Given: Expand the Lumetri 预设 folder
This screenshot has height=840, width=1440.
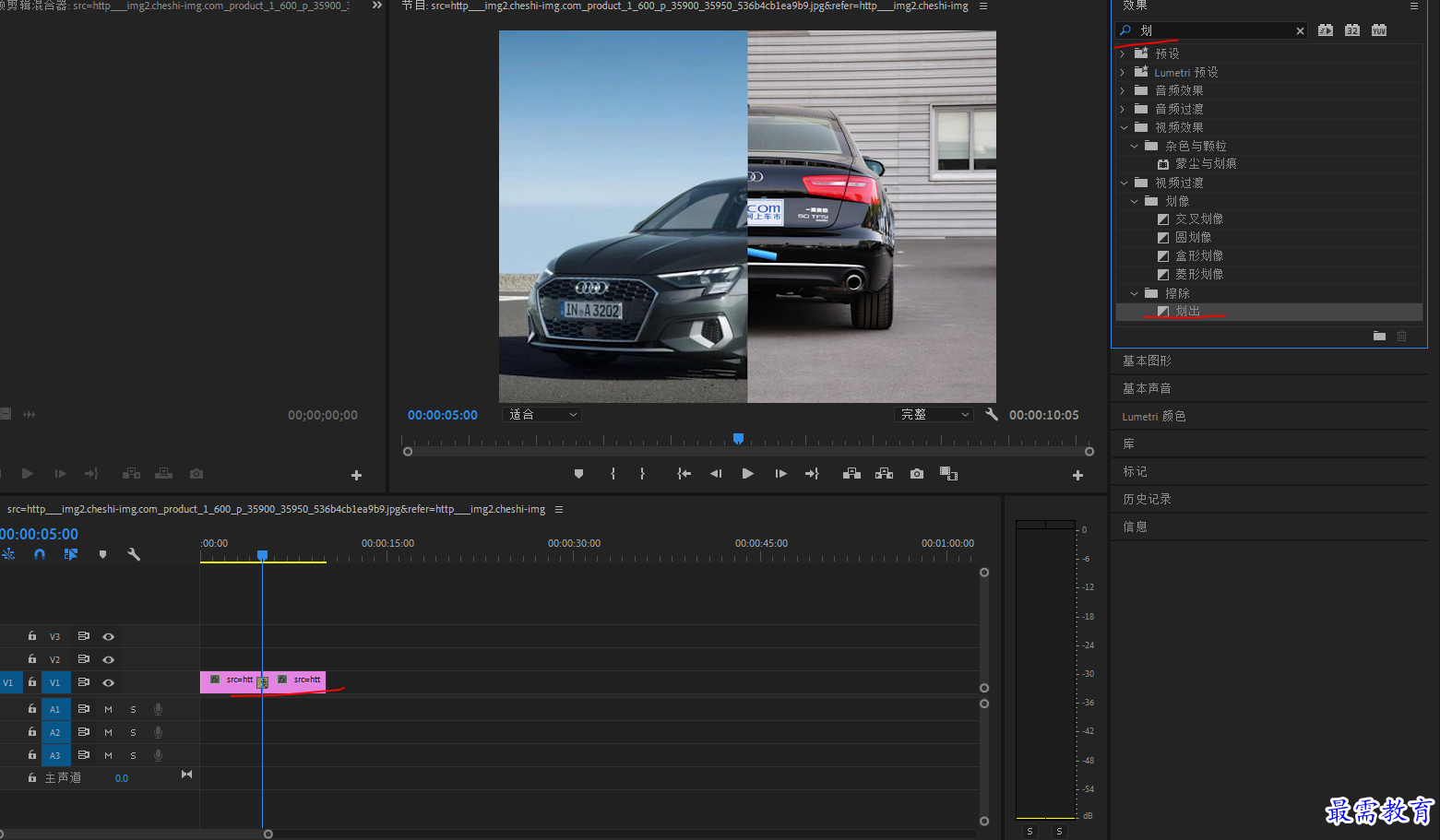Looking at the screenshot, I should (1123, 72).
